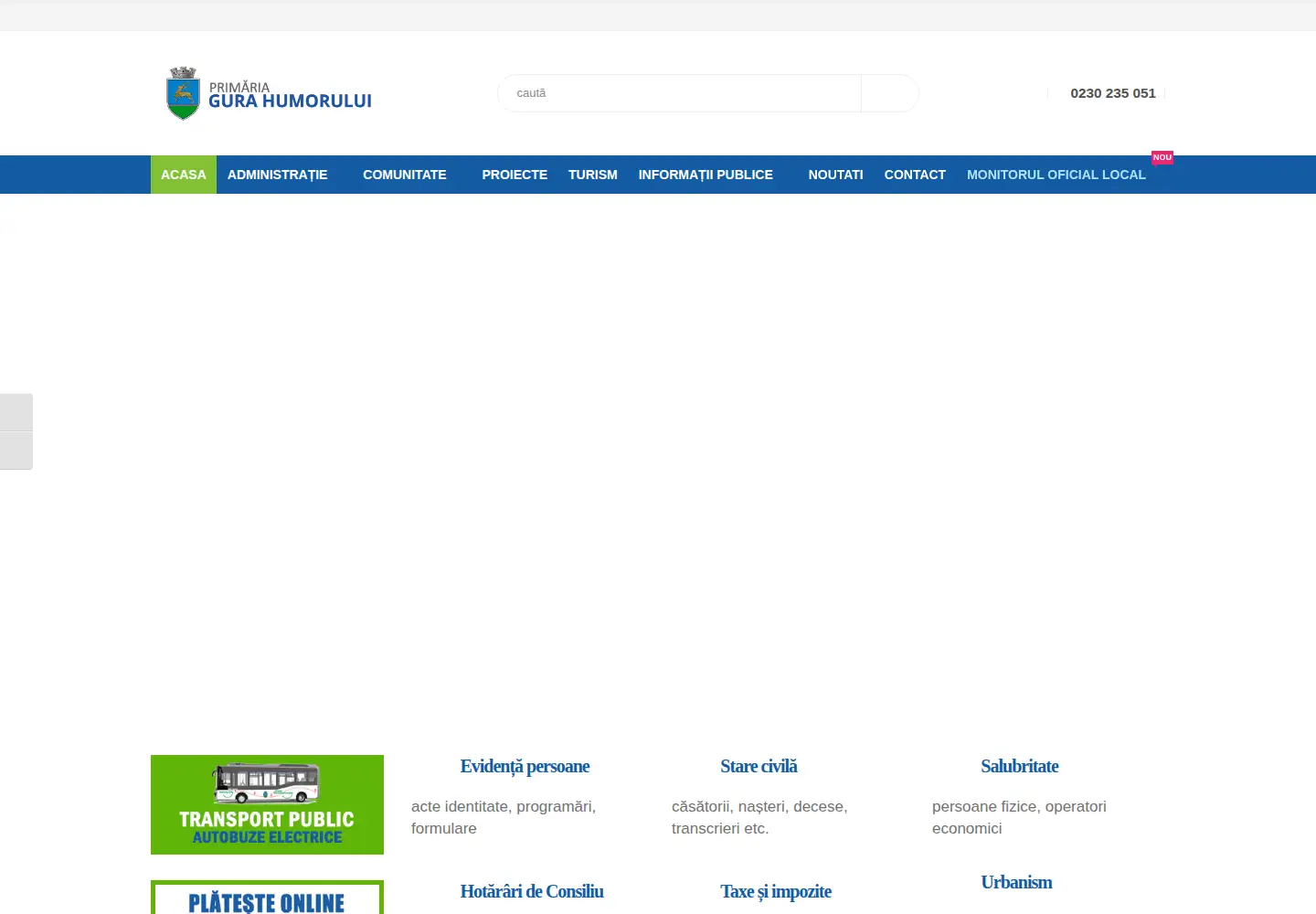
Task: Focus the 'caută' search field
Action: click(x=679, y=93)
